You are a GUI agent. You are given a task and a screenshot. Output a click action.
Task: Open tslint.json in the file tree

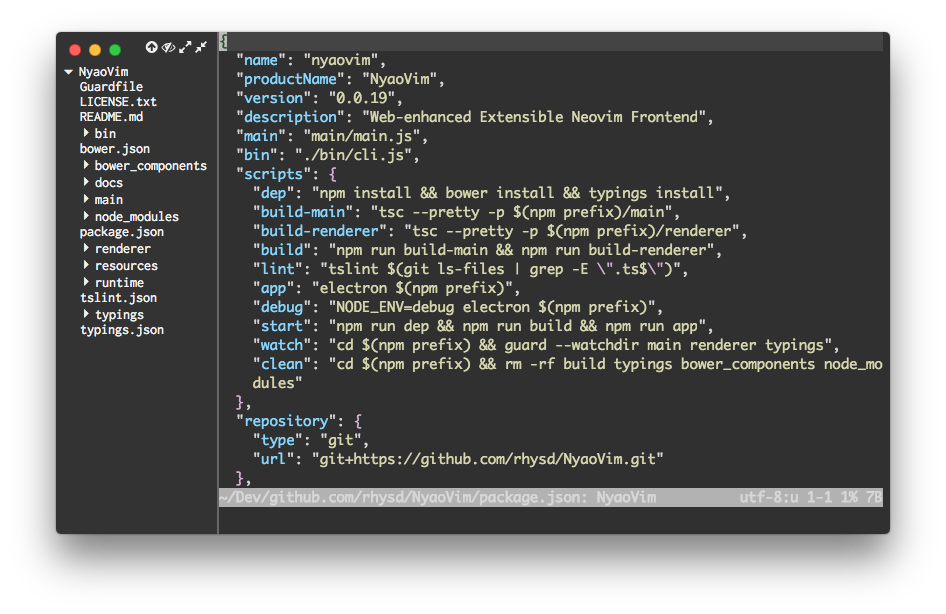[118, 298]
